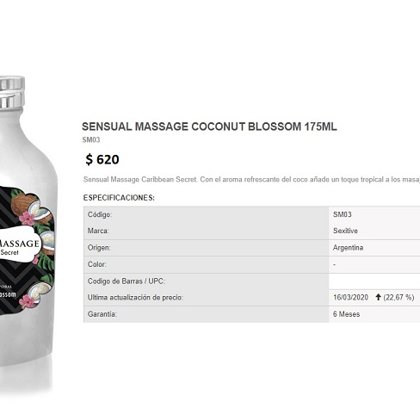Select the Color row label

coord(97,264)
